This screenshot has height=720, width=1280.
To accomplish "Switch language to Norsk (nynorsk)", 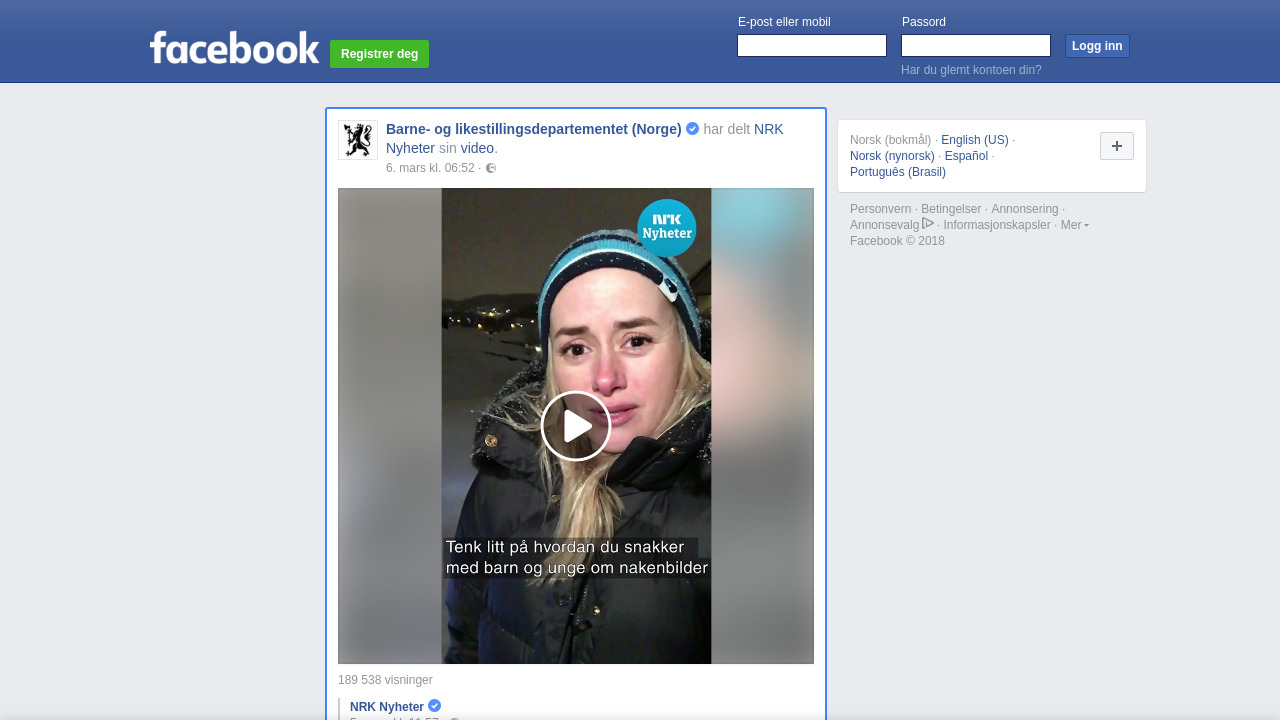I will click(x=892, y=156).
